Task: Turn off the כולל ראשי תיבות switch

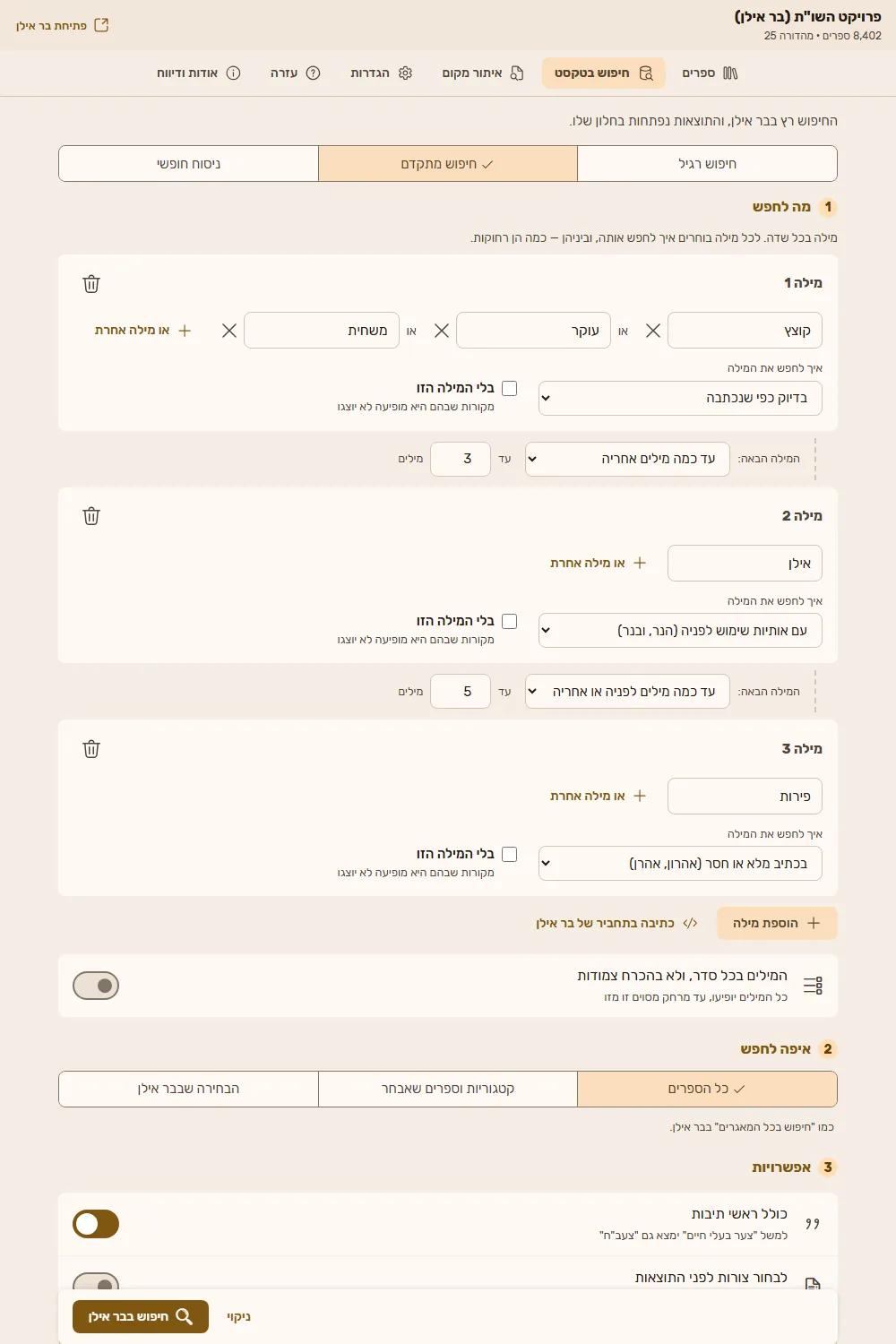Action: [x=96, y=1224]
